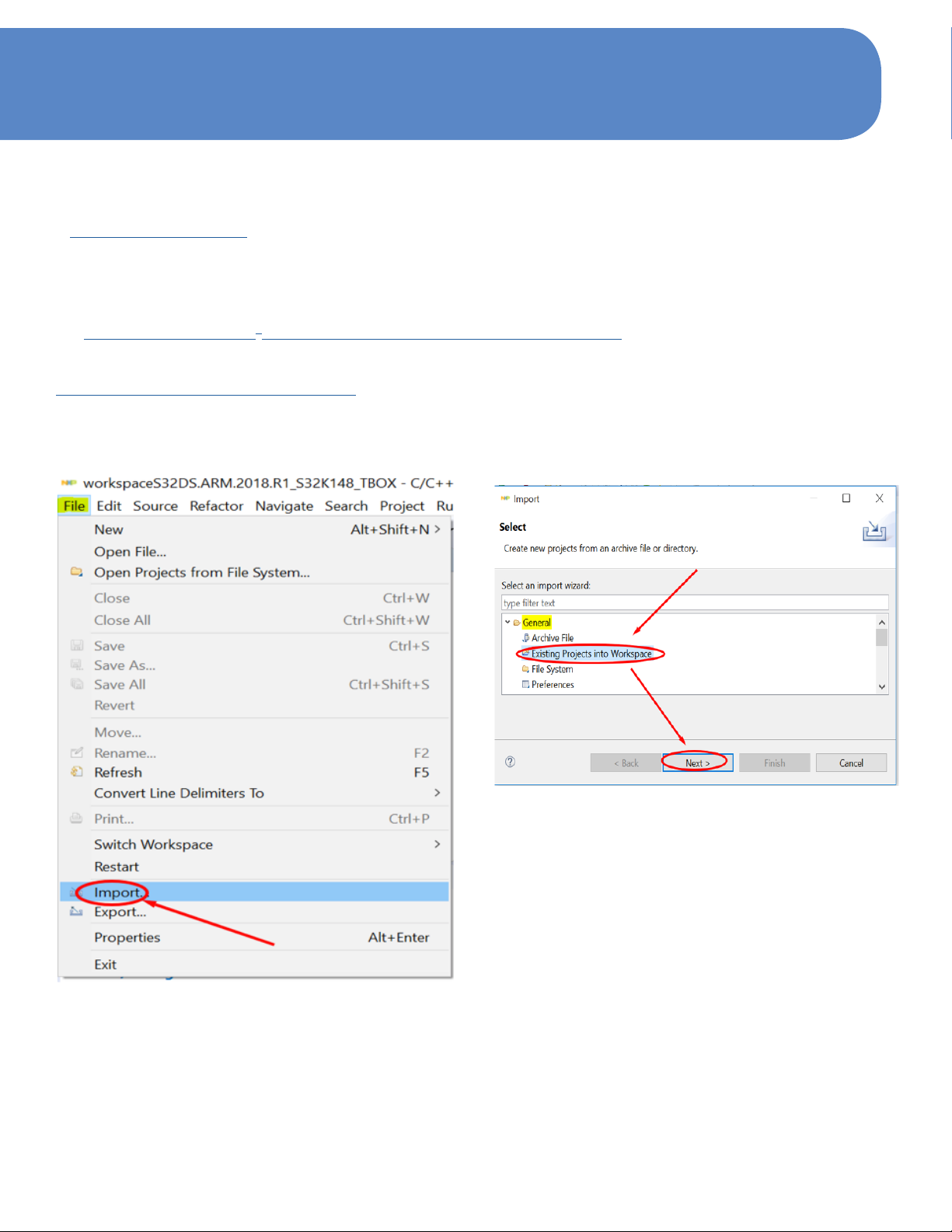The height and width of the screenshot is (1232, 952).
Task: Click the type filter text field
Action: coord(695,603)
